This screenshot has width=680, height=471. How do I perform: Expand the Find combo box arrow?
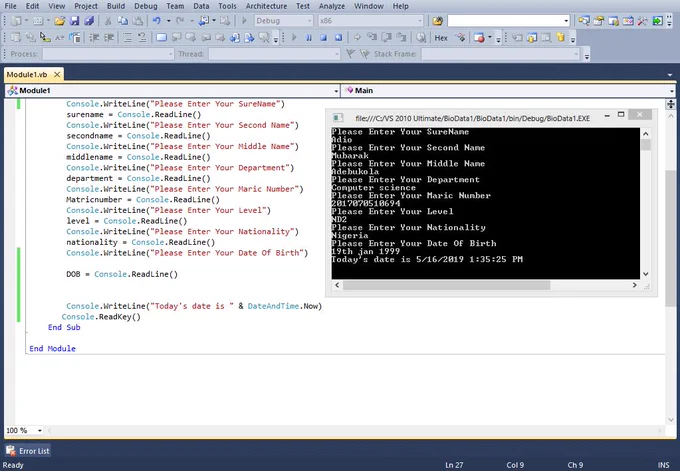(566, 21)
